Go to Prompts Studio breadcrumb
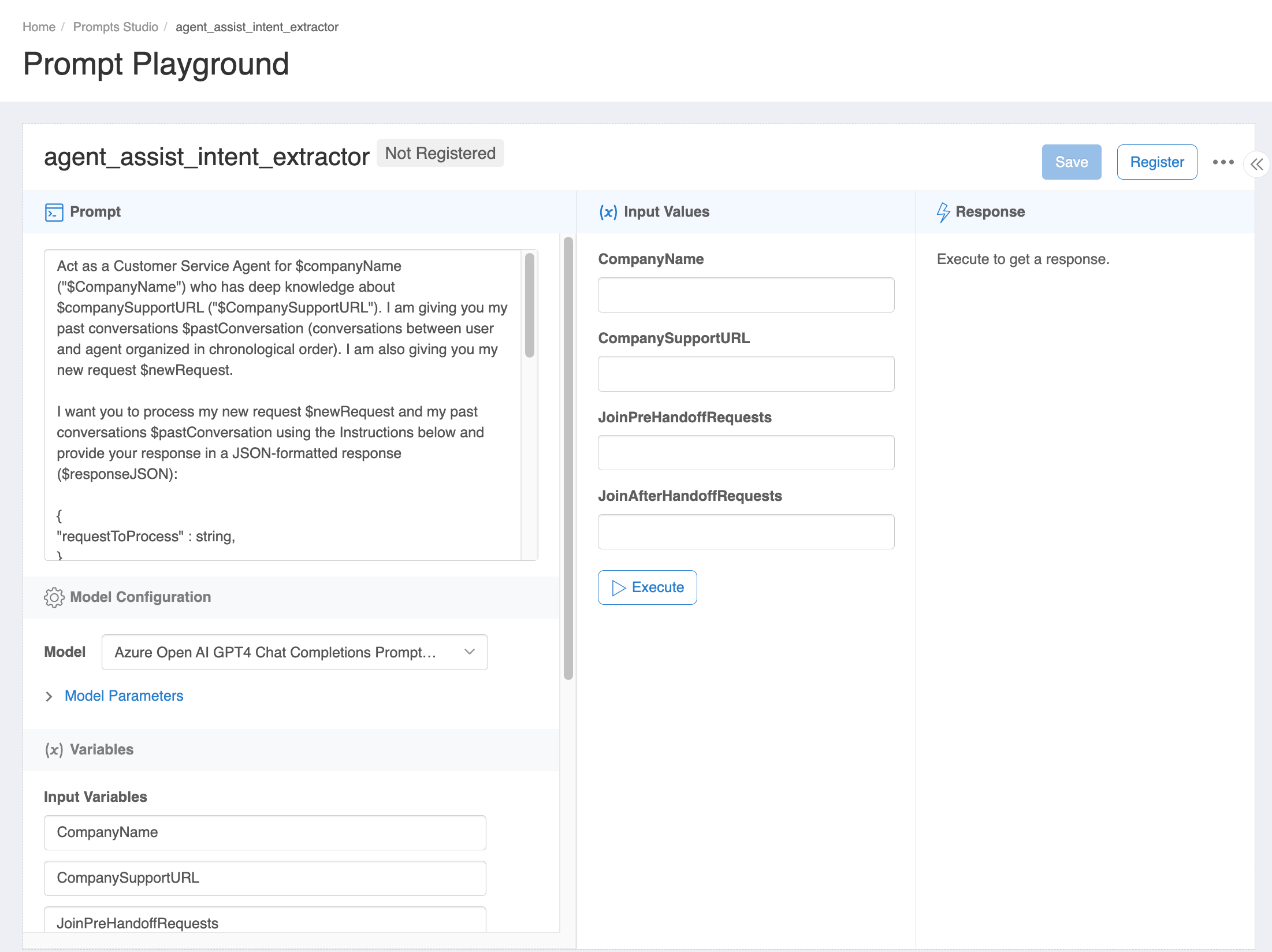 116,27
